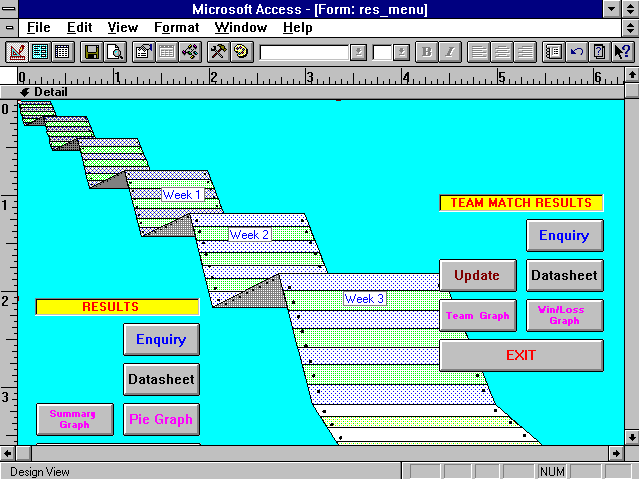Screen dimensions: 639x479
Task: Click the Update button
Action: pyautogui.click(x=476, y=275)
